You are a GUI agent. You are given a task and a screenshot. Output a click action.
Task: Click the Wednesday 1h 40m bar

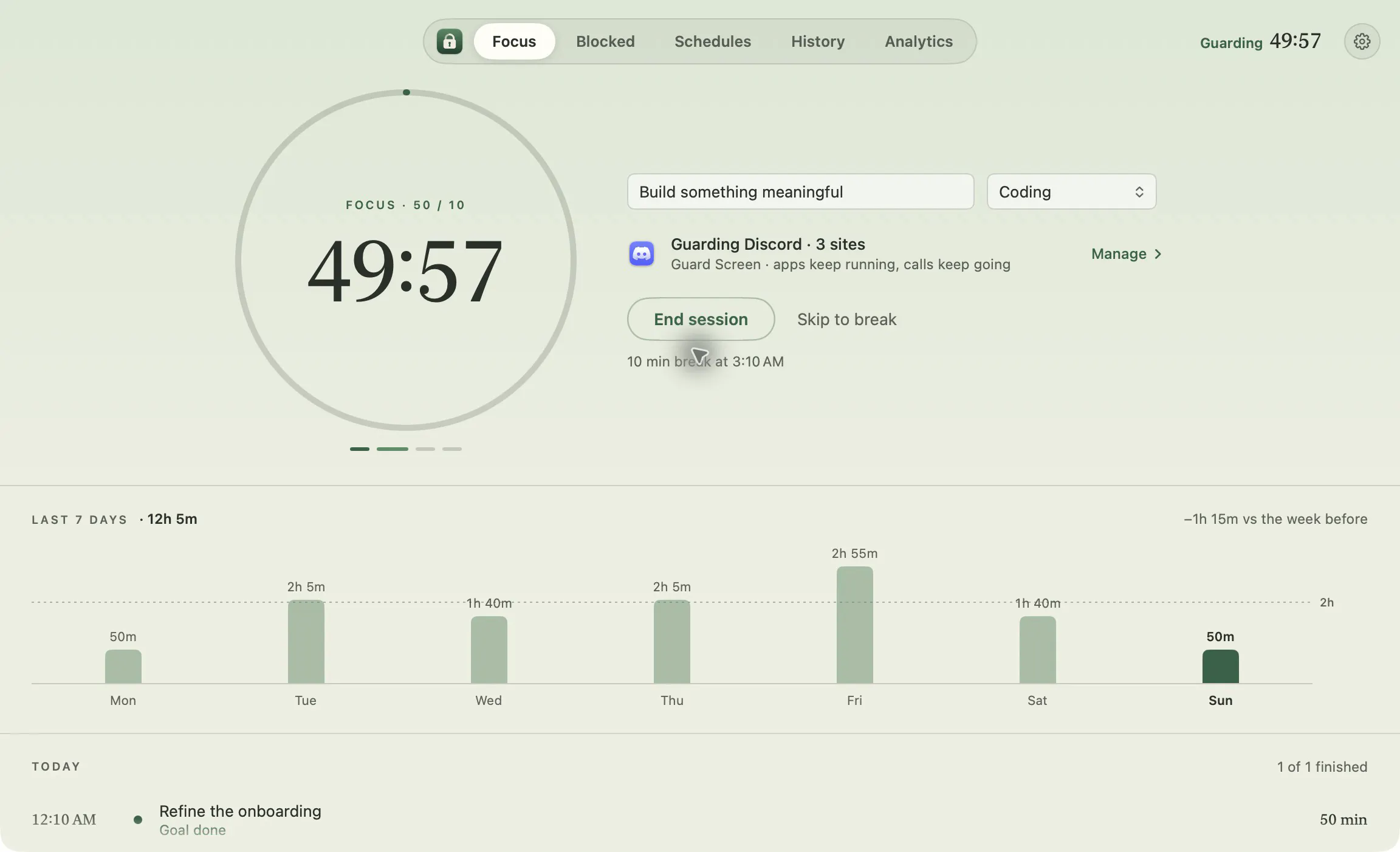pyautogui.click(x=489, y=650)
